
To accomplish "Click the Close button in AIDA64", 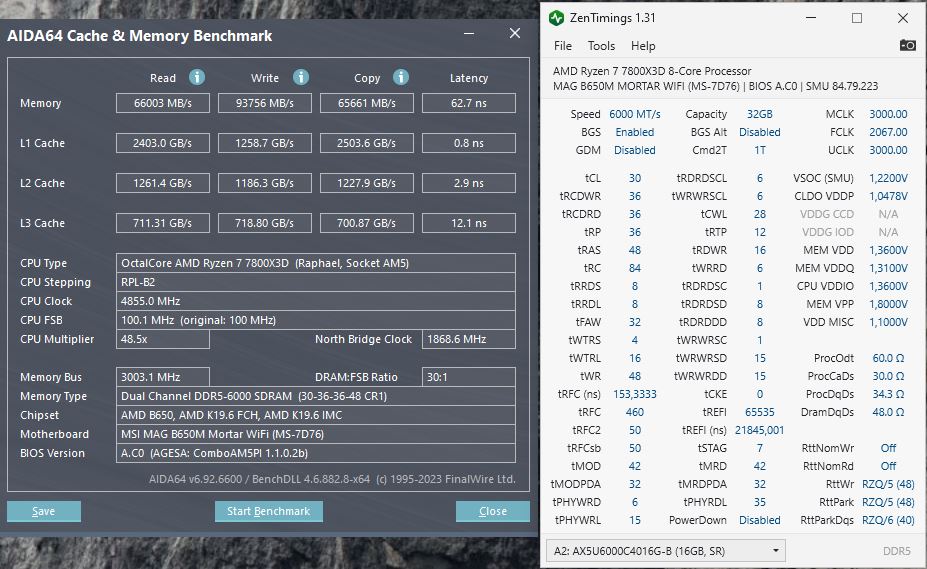I will coord(492,511).
